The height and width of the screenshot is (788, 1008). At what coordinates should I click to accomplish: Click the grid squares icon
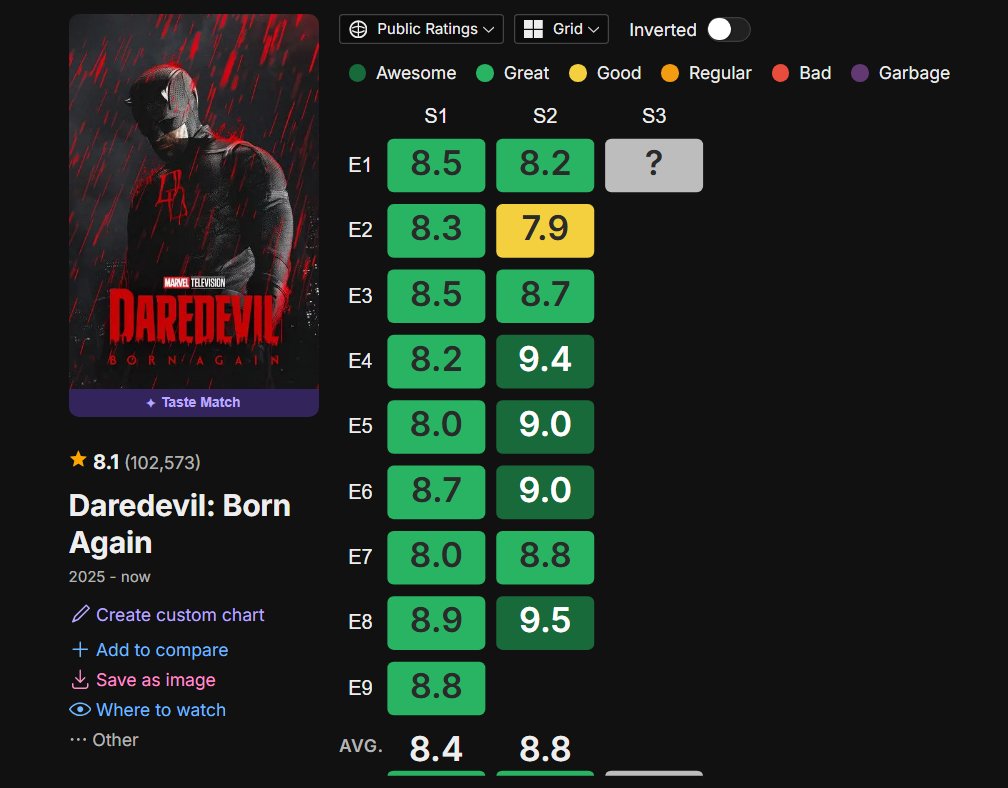[533, 29]
